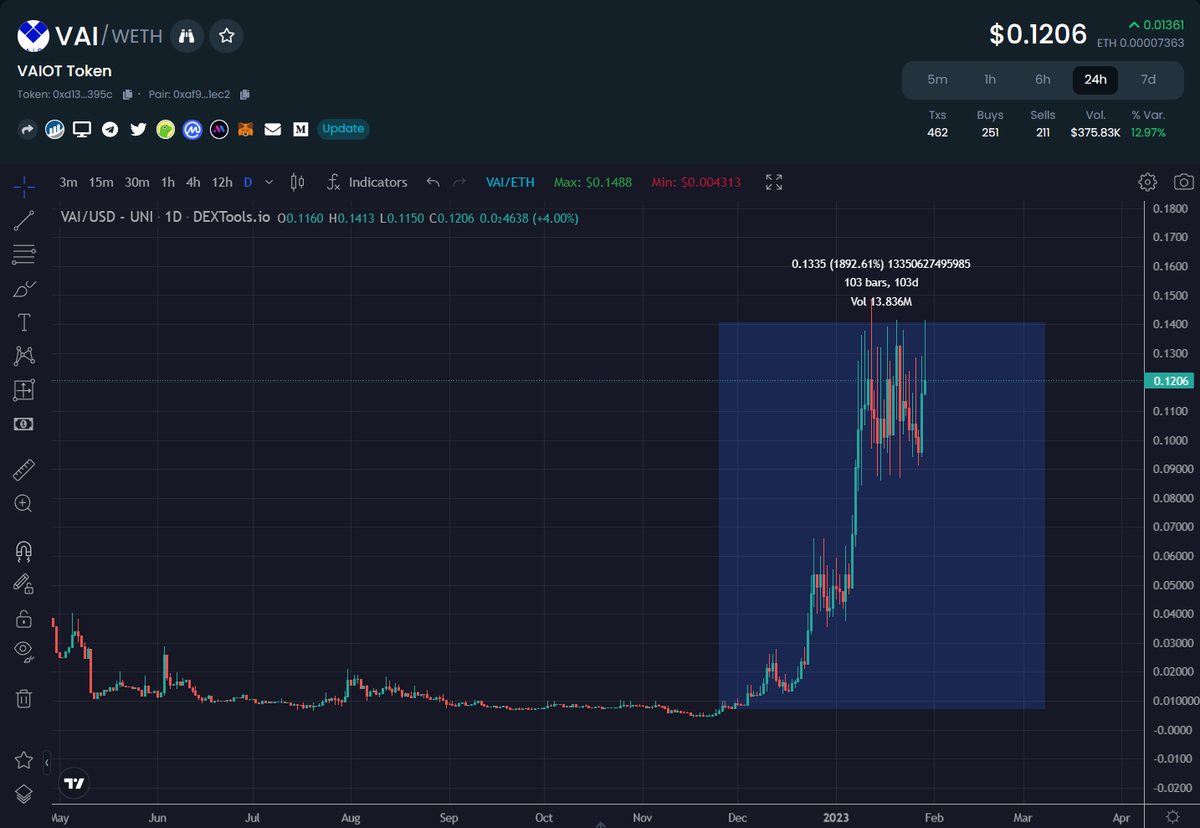Open the Fibonacci retracement tools
Image resolution: width=1200 pixels, height=828 pixels.
[24, 255]
